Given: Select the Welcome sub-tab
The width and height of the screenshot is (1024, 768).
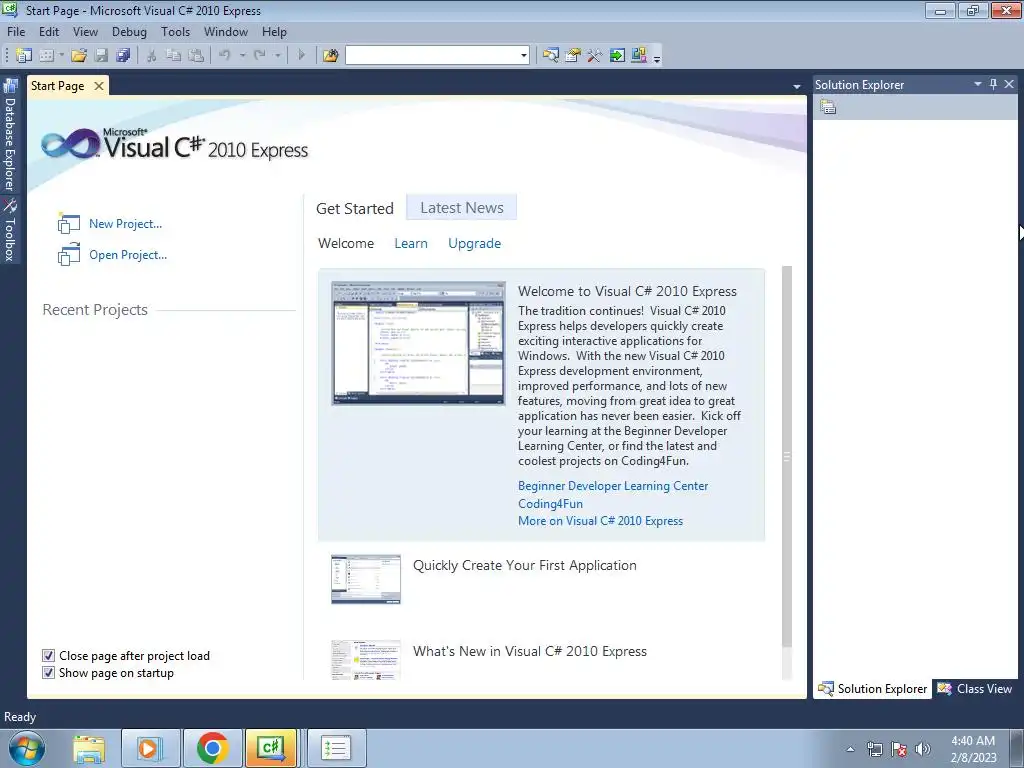Looking at the screenshot, I should click(346, 243).
